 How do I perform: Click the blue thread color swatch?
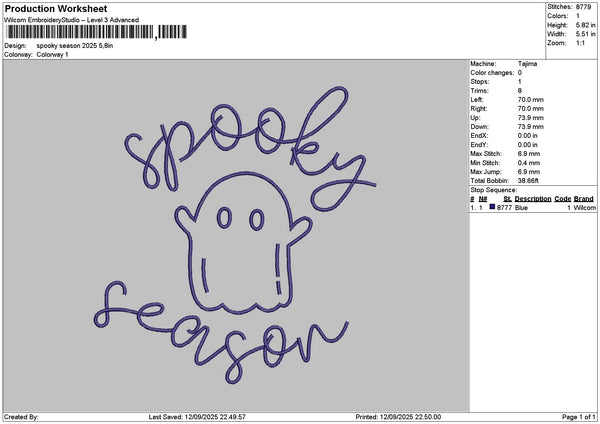[492, 207]
